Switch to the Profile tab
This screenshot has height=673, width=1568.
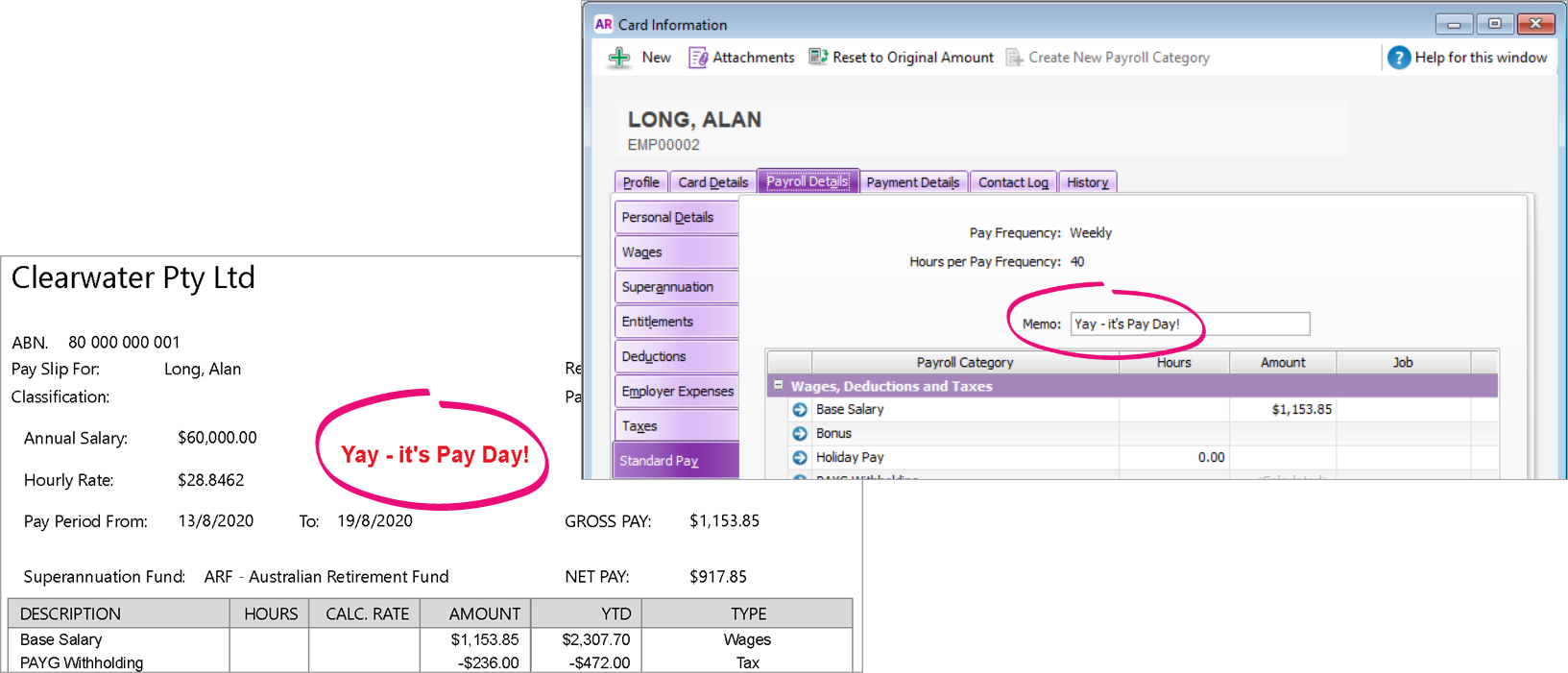[640, 182]
